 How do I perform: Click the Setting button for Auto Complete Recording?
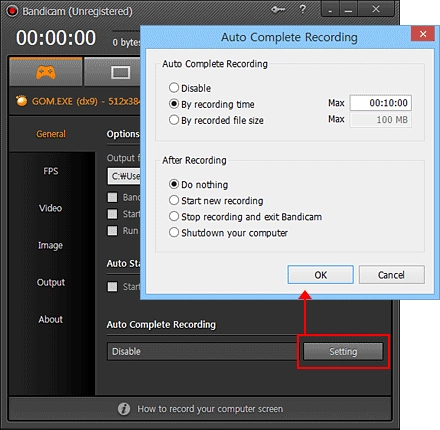coord(343,351)
